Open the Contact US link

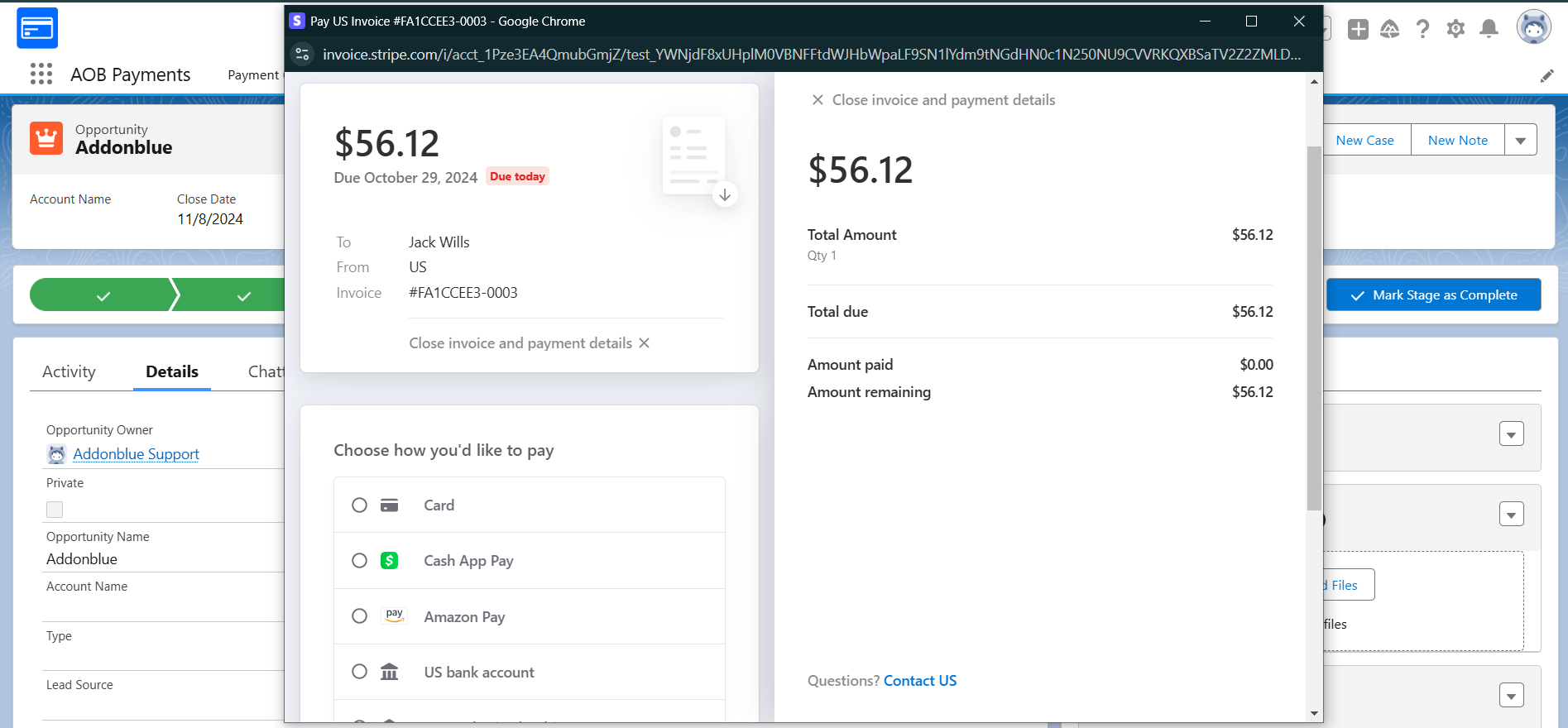click(x=920, y=681)
